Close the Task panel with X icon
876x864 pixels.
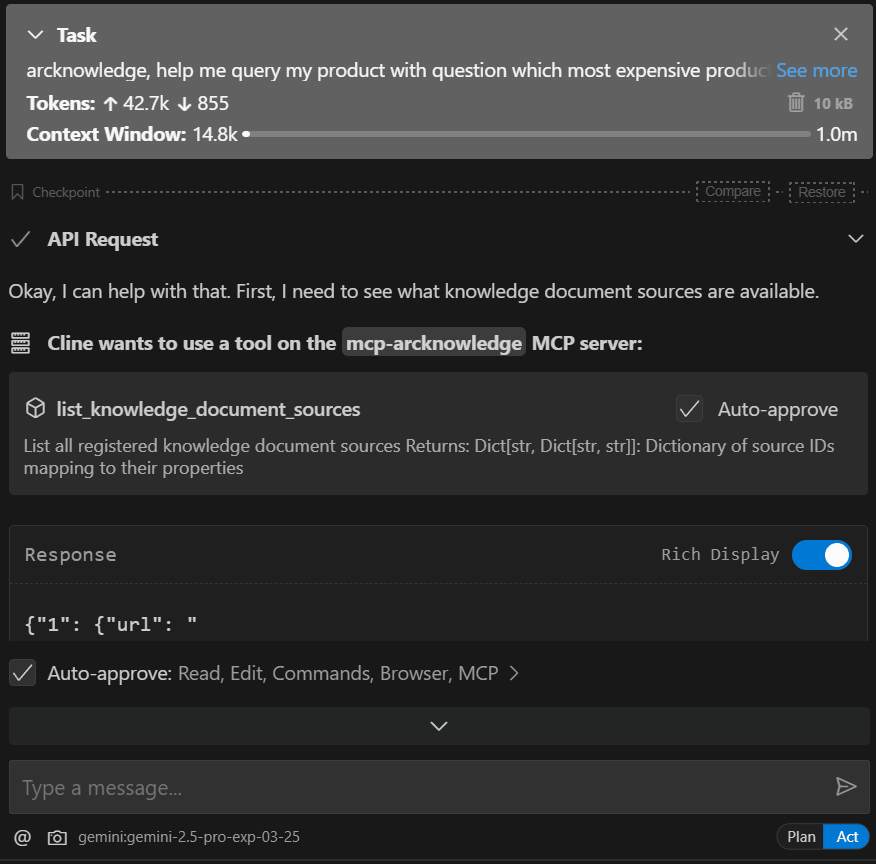pos(841,35)
